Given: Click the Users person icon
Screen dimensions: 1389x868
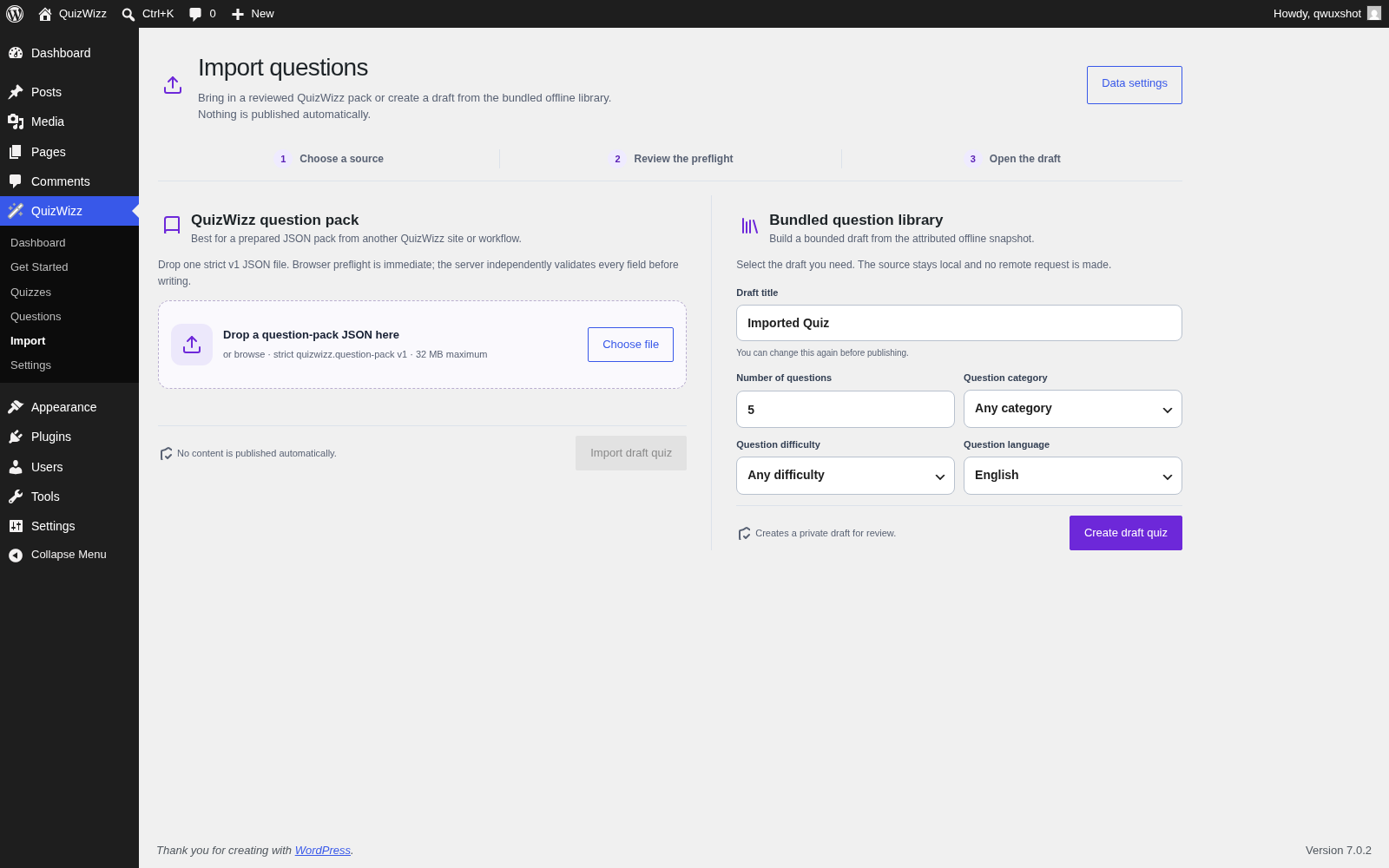Looking at the screenshot, I should tap(16, 467).
